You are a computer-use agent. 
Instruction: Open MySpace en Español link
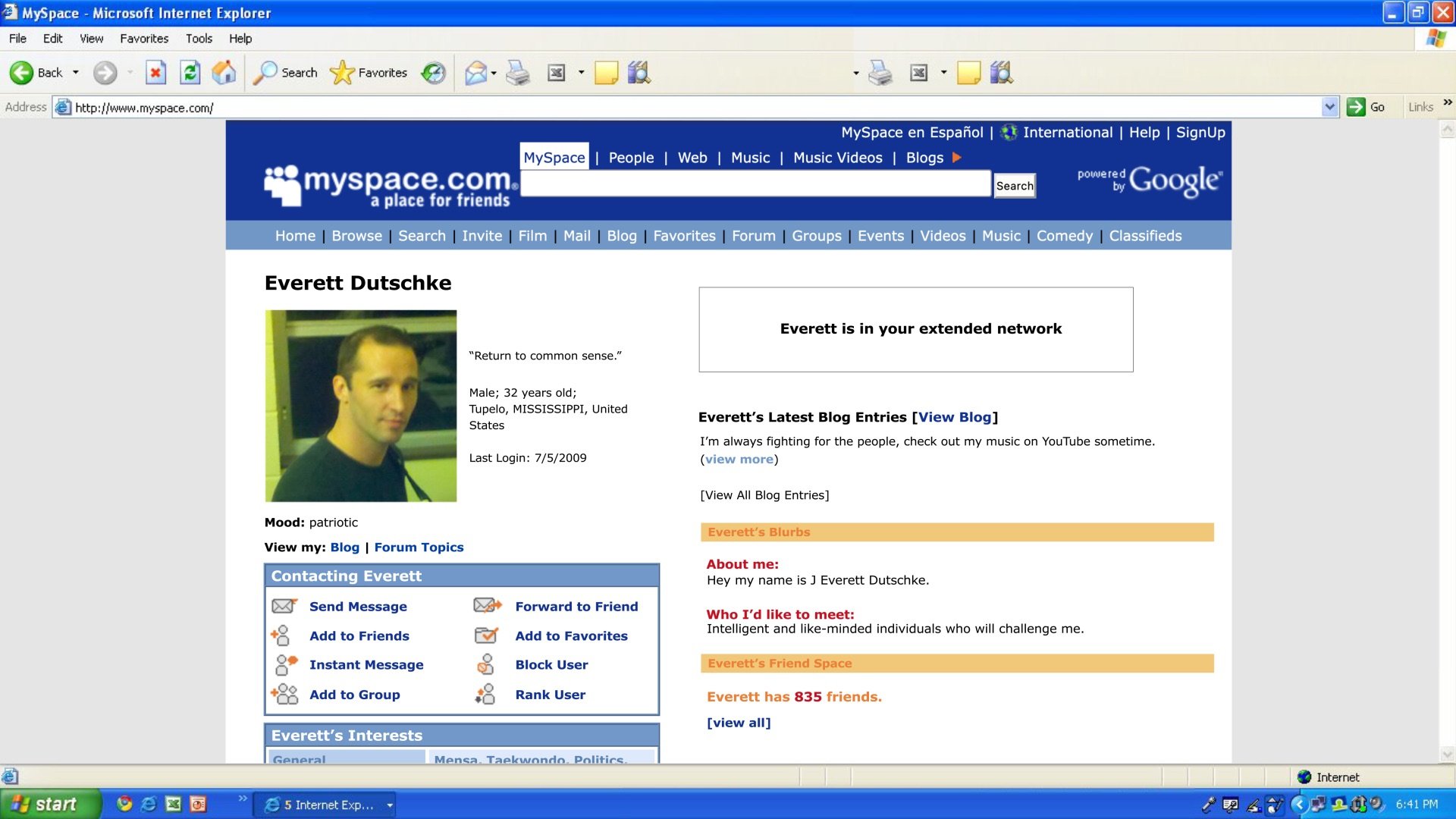912,133
